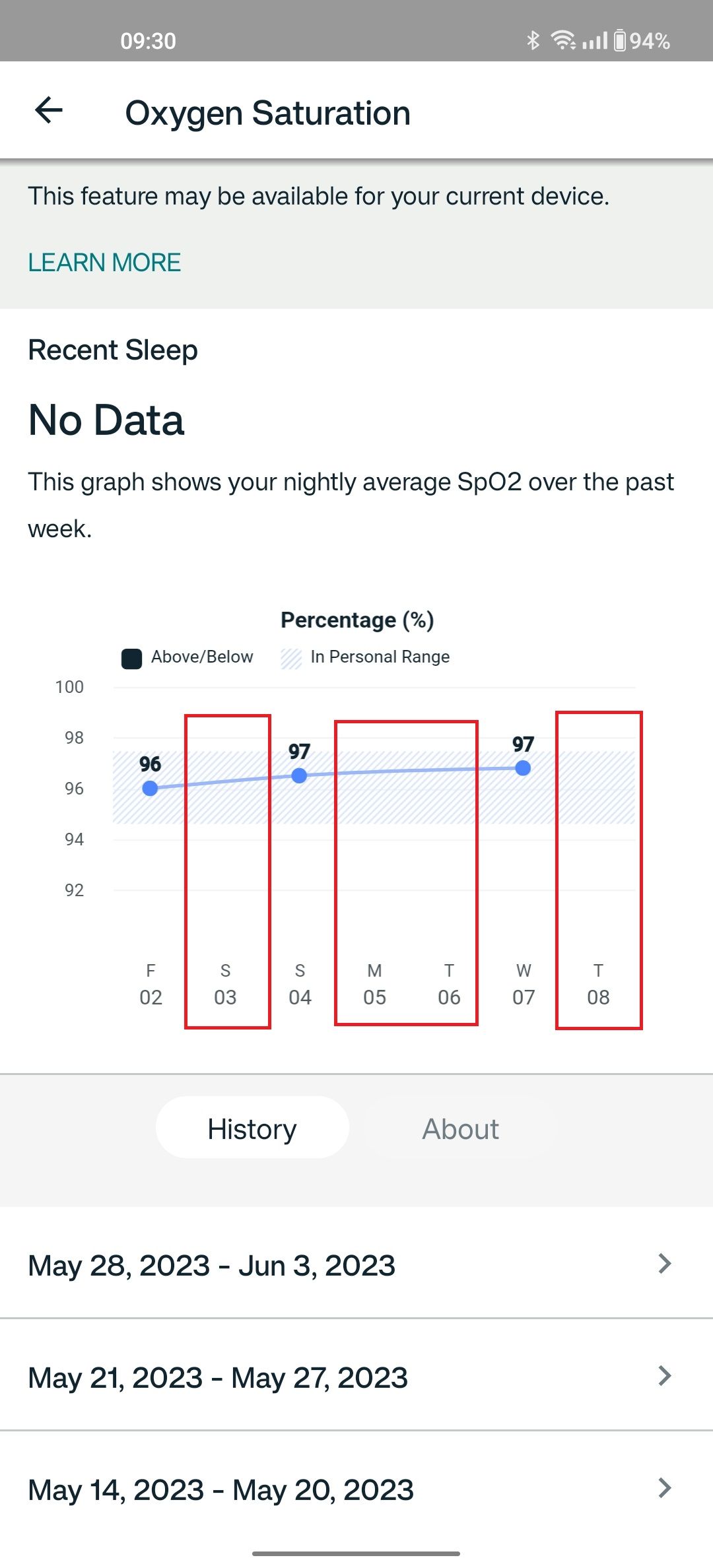The image size is (713, 1568).
Task: Tap the back arrow icon
Action: click(x=49, y=110)
